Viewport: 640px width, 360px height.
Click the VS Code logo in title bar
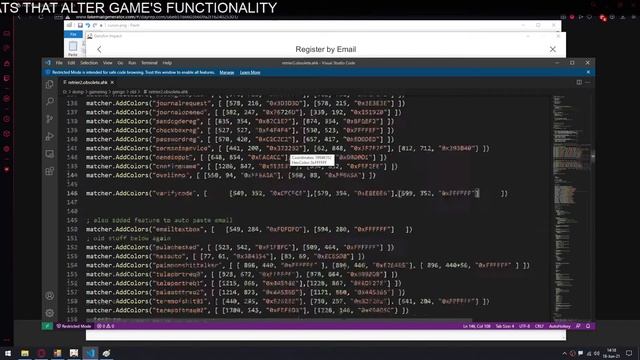click(x=48, y=63)
